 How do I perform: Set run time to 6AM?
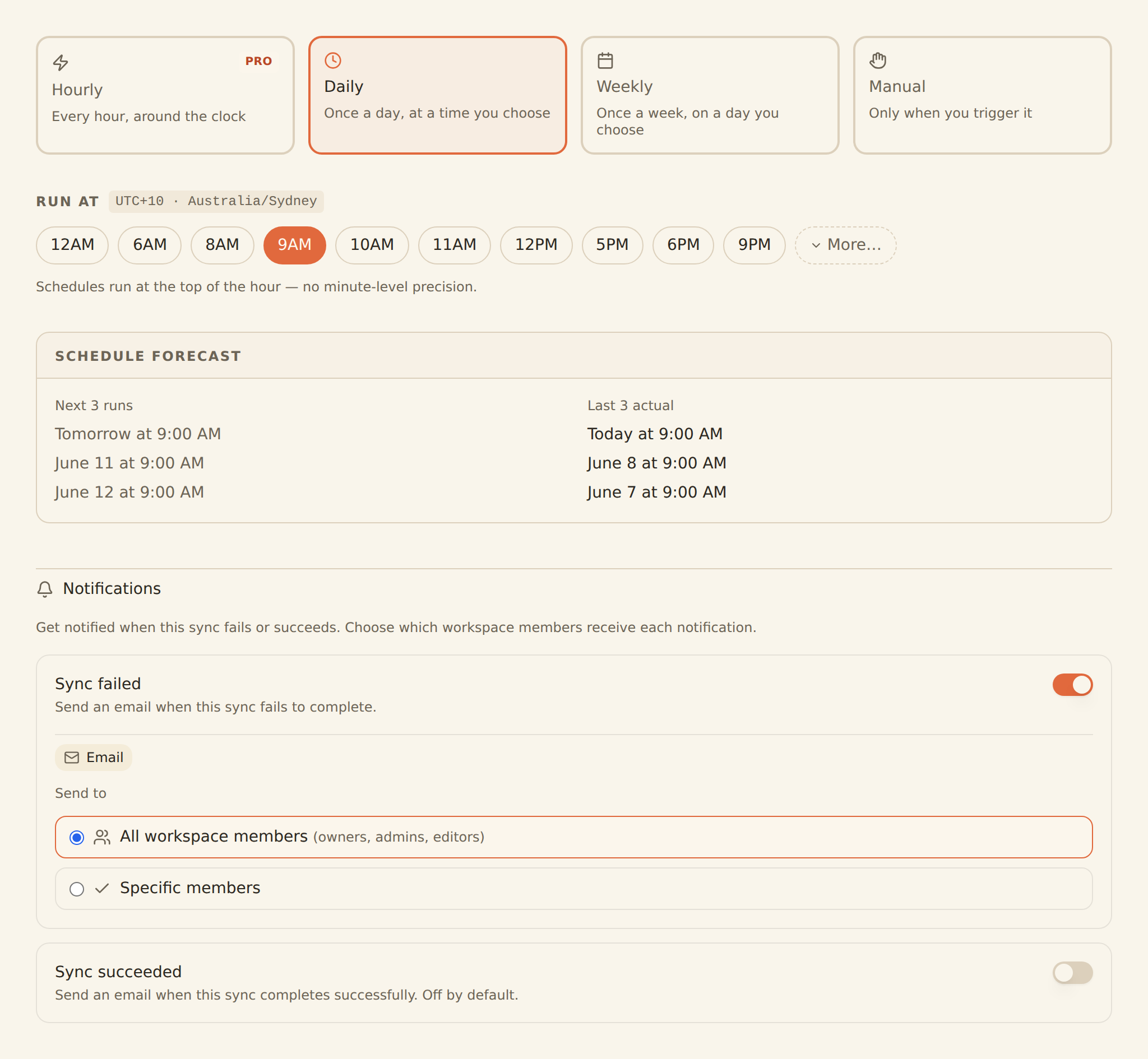(x=150, y=245)
